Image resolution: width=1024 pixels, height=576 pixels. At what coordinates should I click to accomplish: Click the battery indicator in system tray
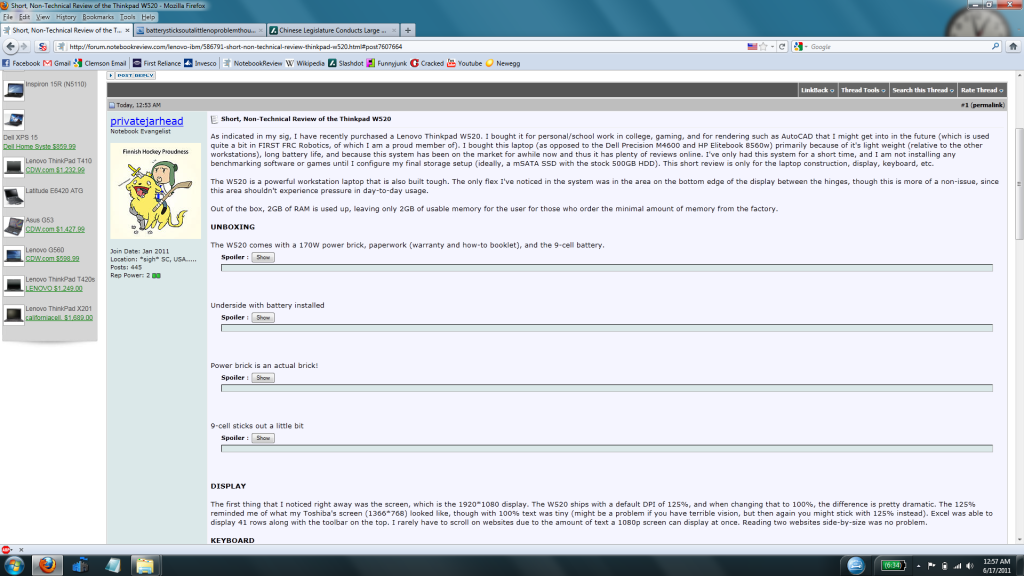(x=893, y=566)
